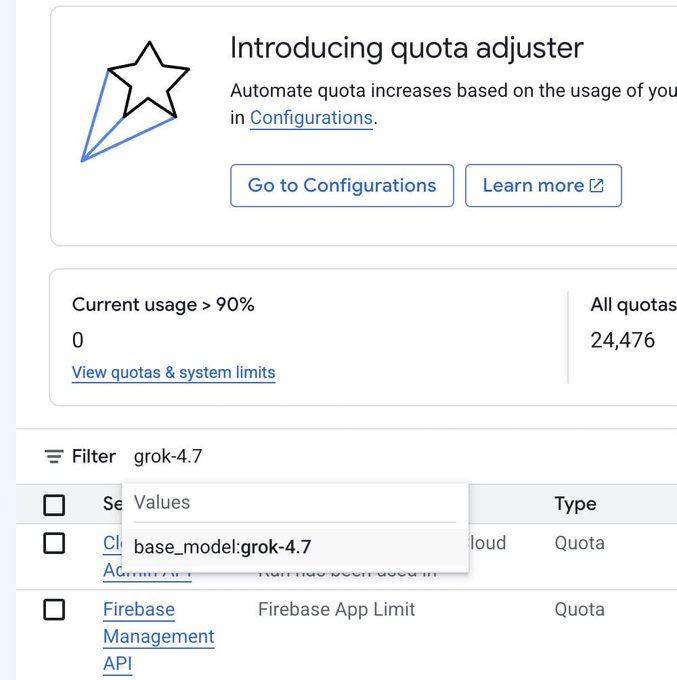Go to Configurations button
The width and height of the screenshot is (677, 680).
pos(342,186)
